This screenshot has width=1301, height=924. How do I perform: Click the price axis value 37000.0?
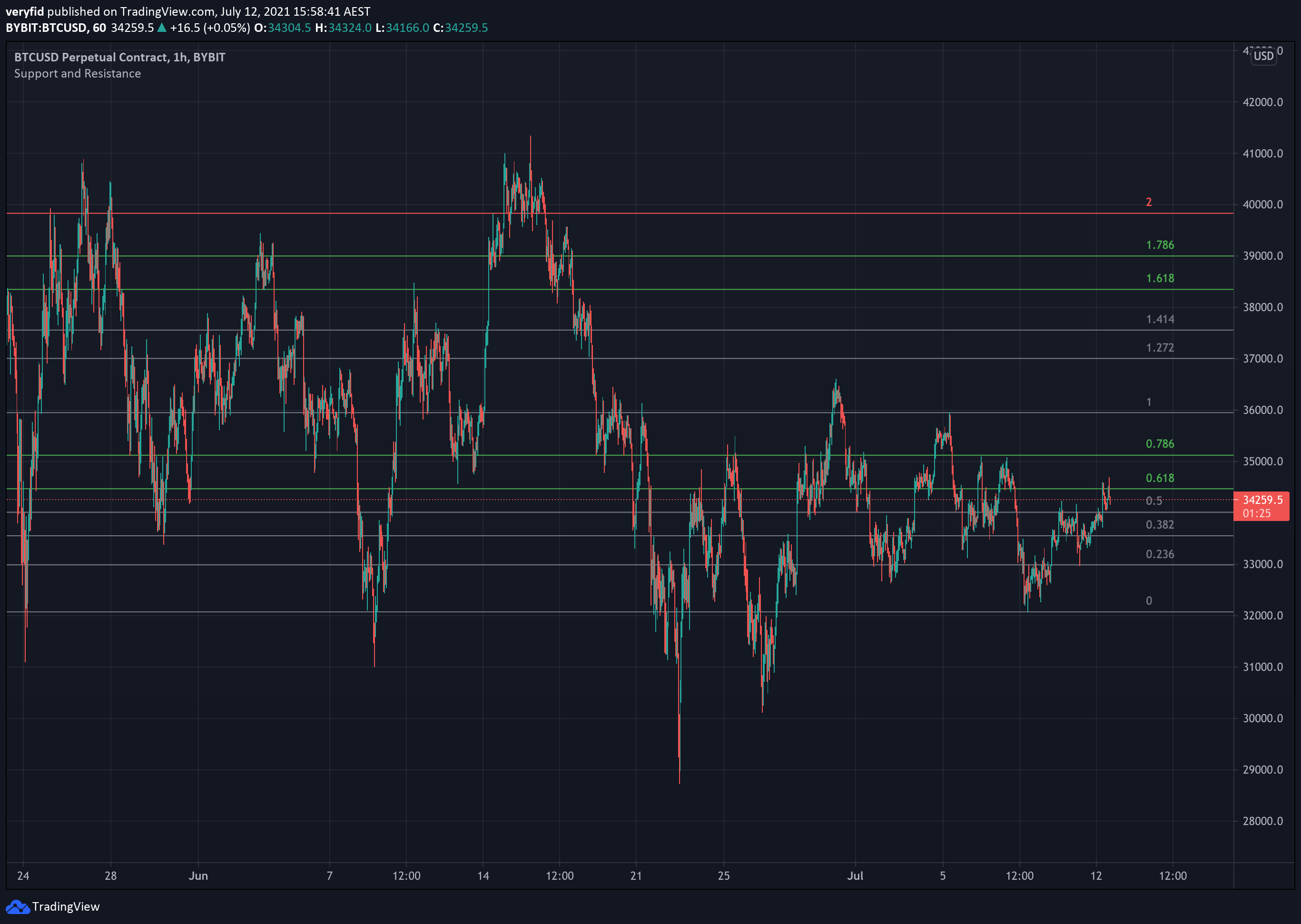1263,358
